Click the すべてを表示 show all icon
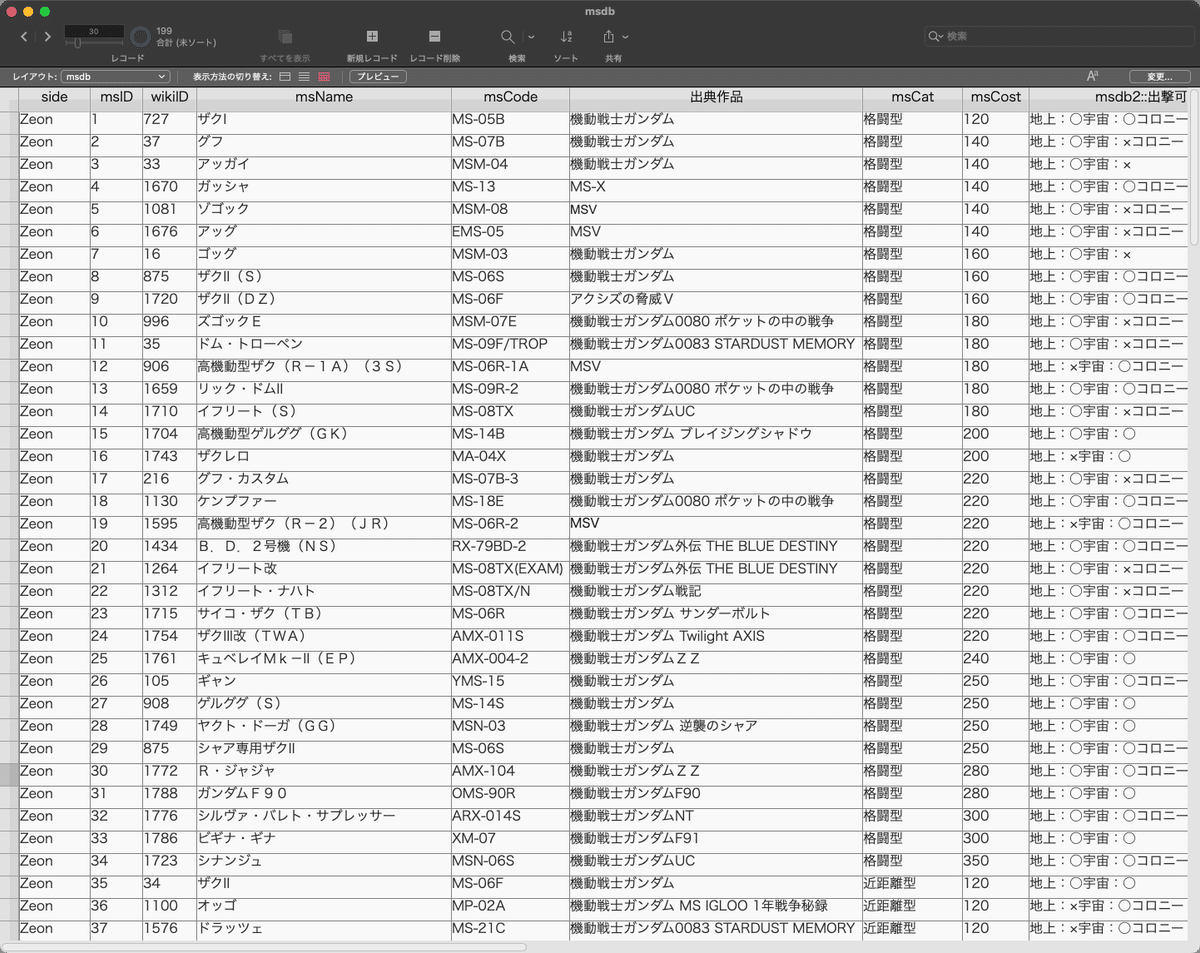Viewport: 1200px width, 953px height. 285,37
